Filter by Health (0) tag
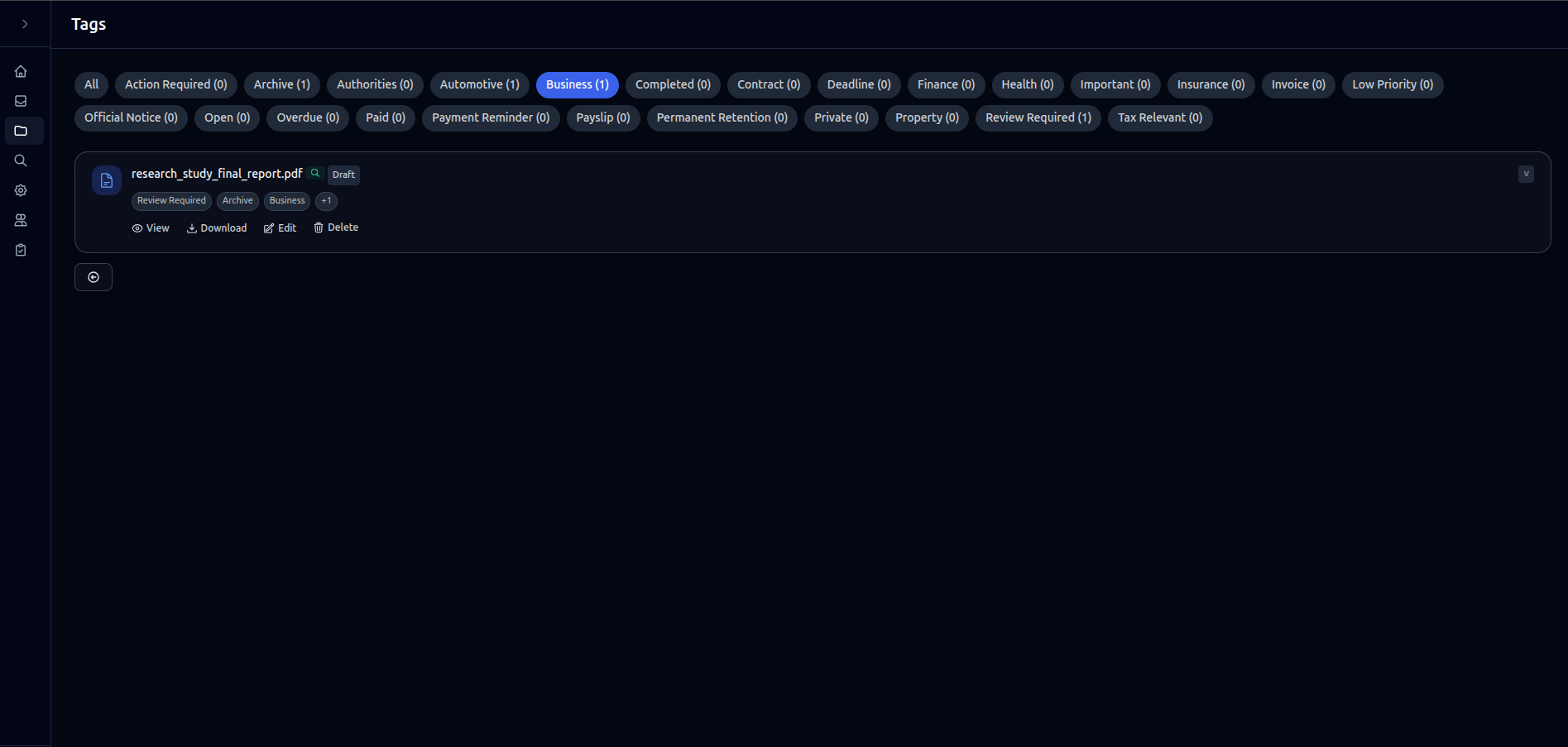 (1028, 84)
